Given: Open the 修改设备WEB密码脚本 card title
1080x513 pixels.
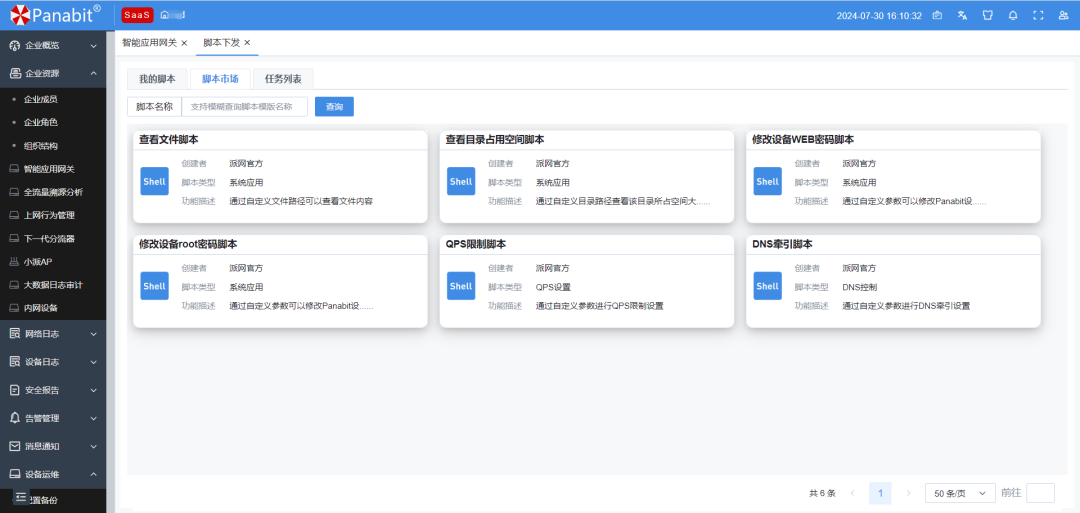Looking at the screenshot, I should (803, 140).
